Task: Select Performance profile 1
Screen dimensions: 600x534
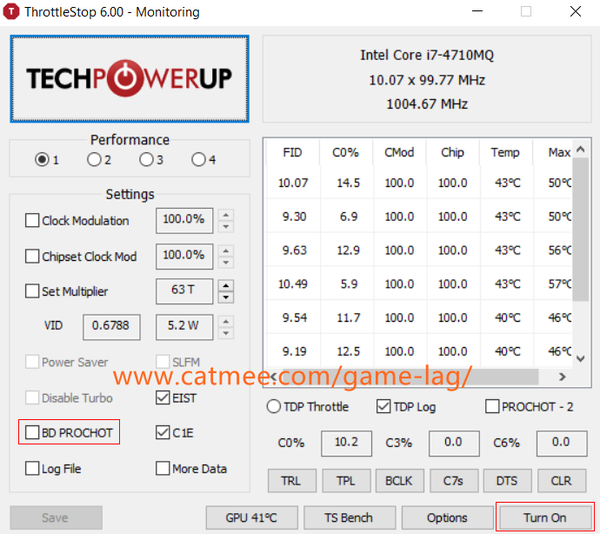Action: point(42,159)
